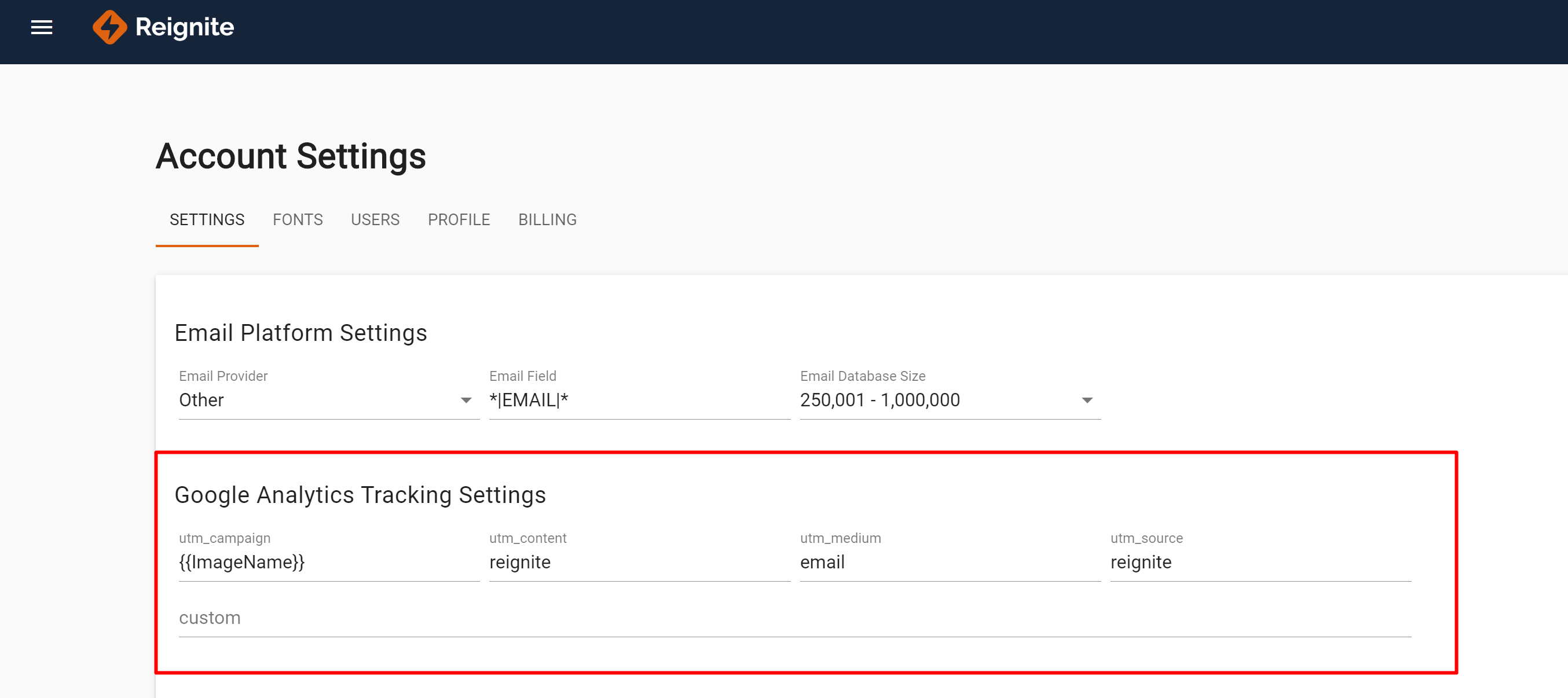The height and width of the screenshot is (698, 1568).
Task: Click the Reignite brand name text
Action: pos(185,27)
